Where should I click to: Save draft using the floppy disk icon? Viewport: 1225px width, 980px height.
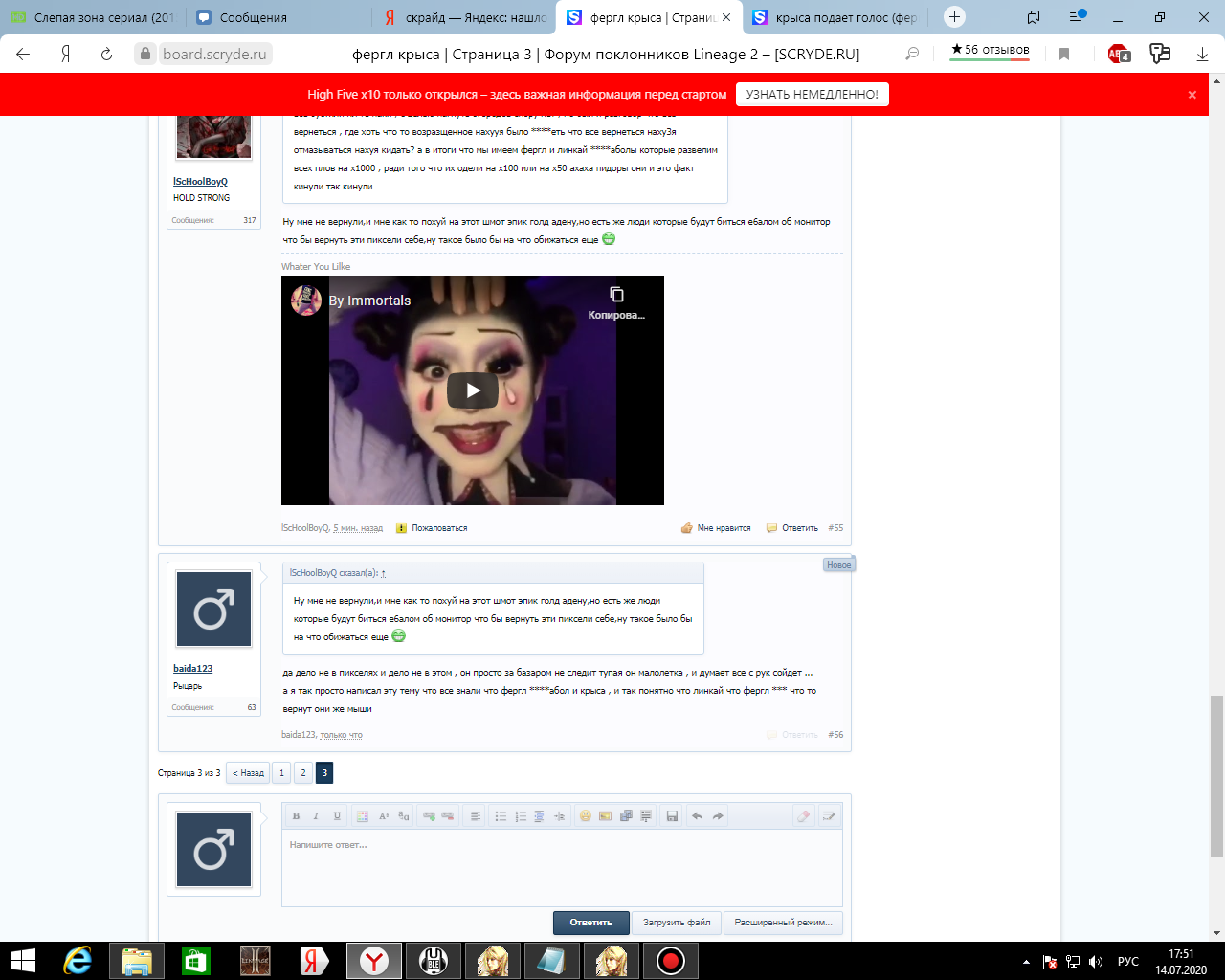tap(672, 816)
